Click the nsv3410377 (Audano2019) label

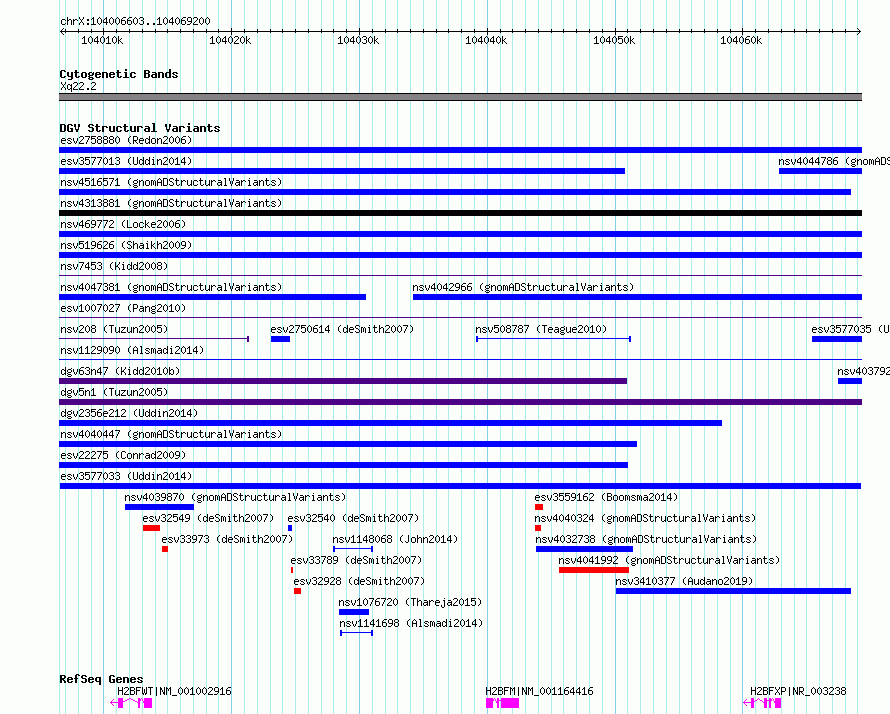(x=684, y=581)
